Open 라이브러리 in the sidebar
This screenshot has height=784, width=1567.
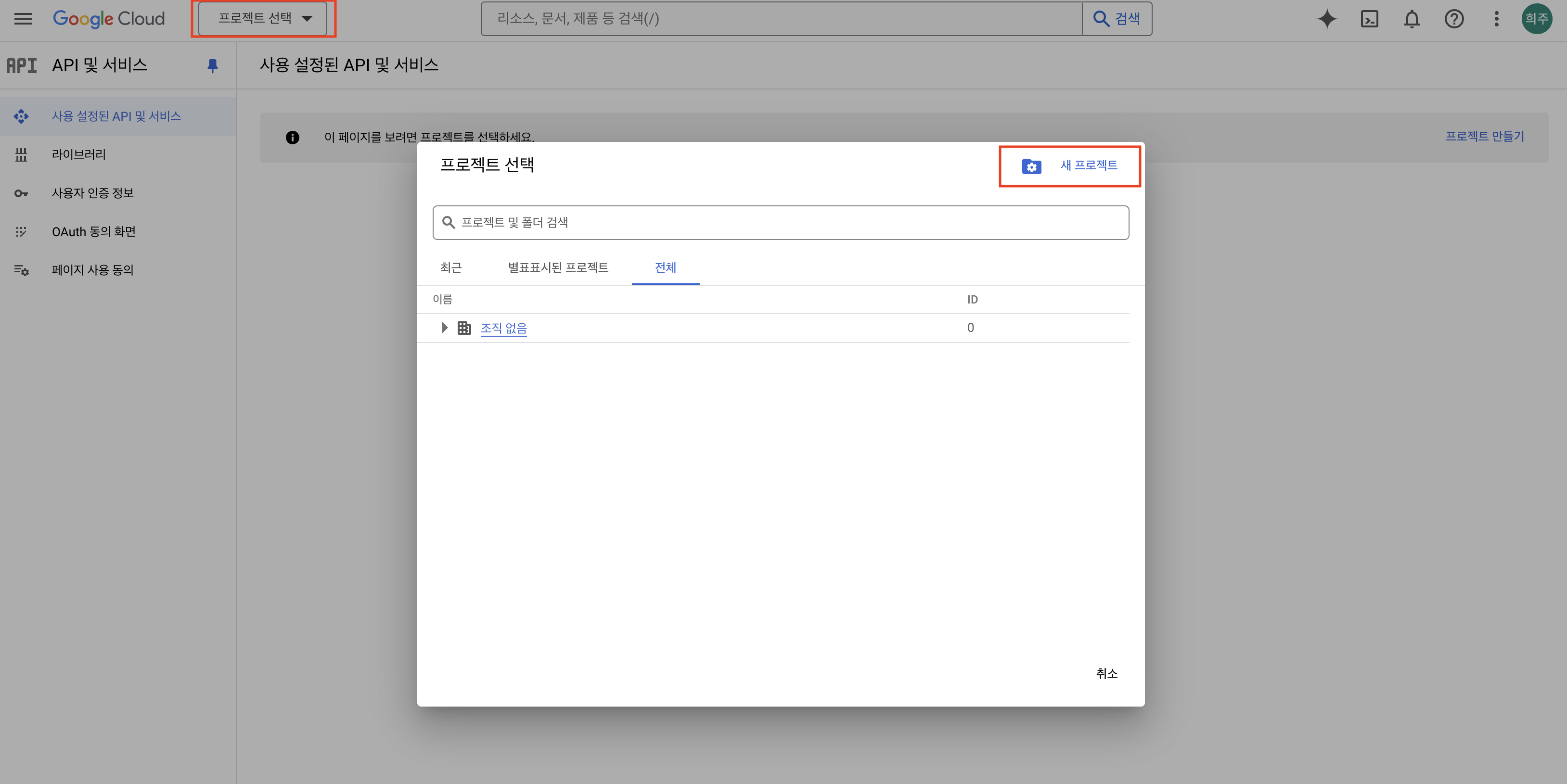click(x=78, y=154)
